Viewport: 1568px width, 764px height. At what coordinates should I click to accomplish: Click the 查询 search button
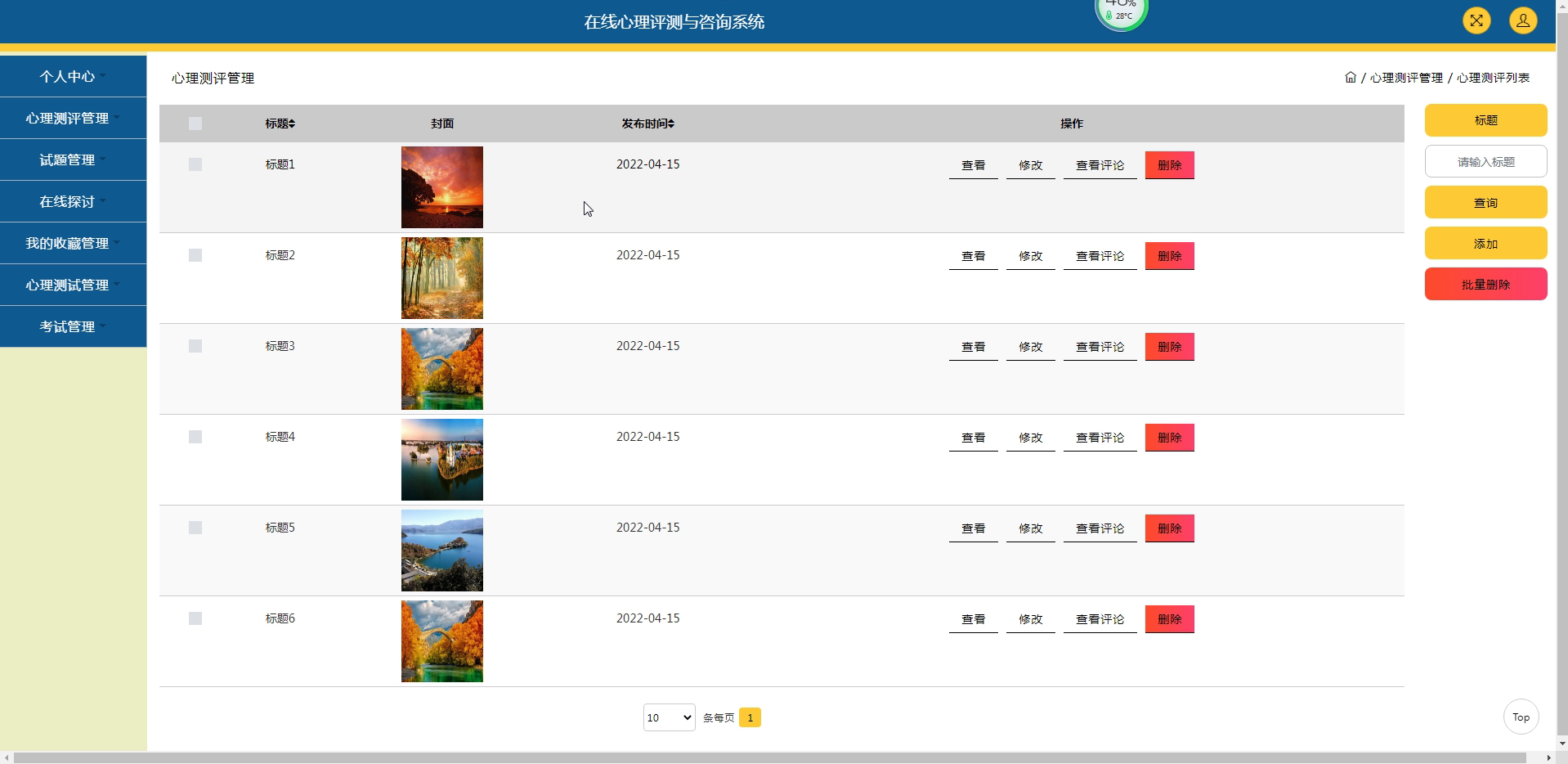coord(1485,202)
